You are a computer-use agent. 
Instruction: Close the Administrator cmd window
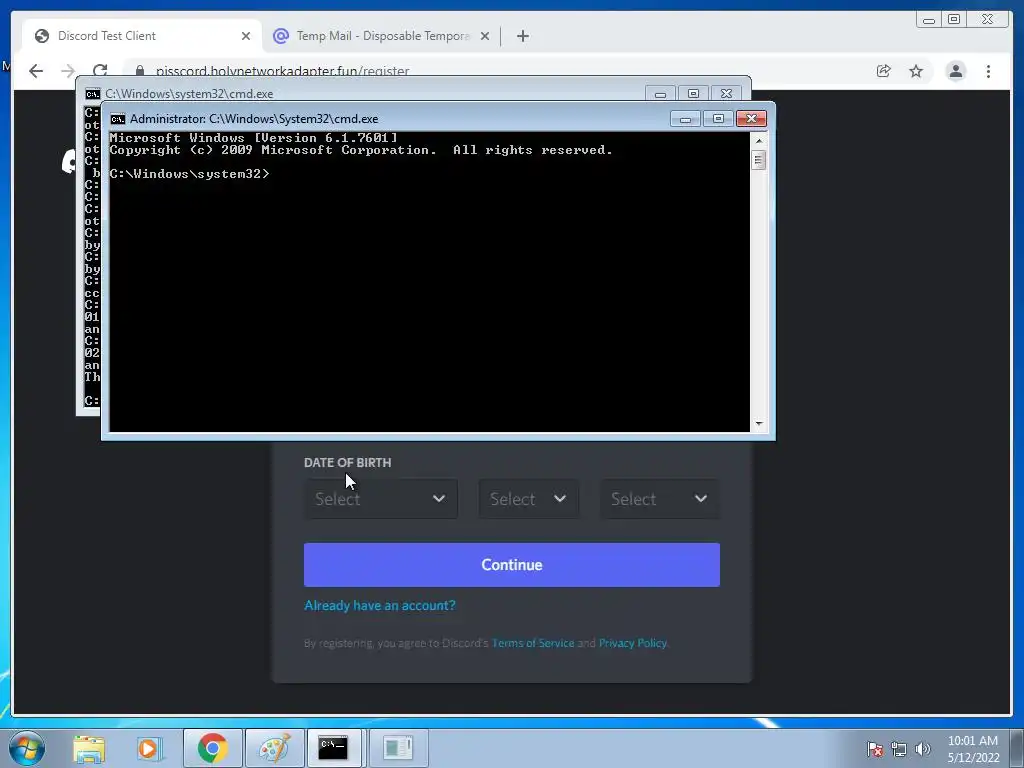(x=751, y=119)
